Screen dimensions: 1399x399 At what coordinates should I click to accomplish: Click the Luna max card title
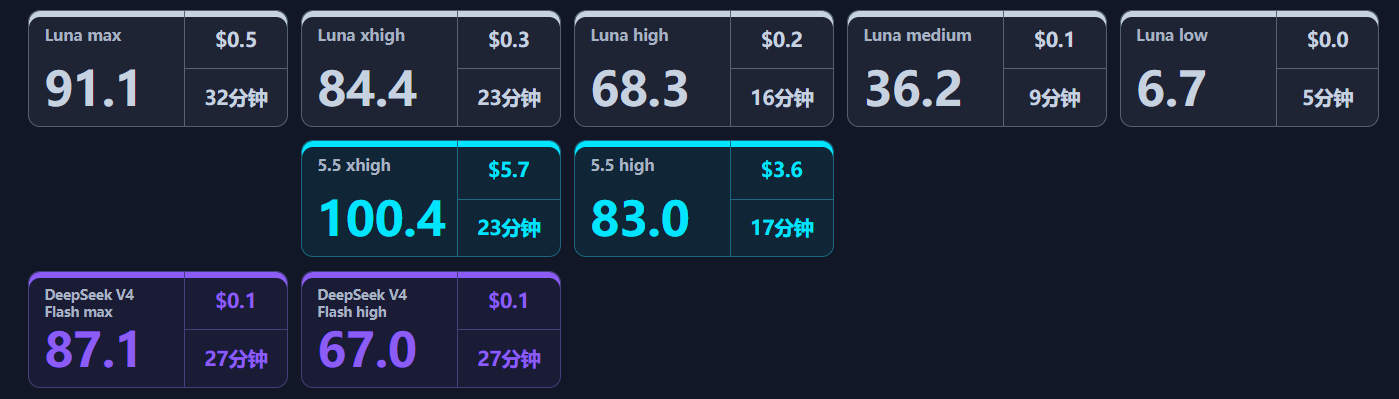tap(83, 36)
